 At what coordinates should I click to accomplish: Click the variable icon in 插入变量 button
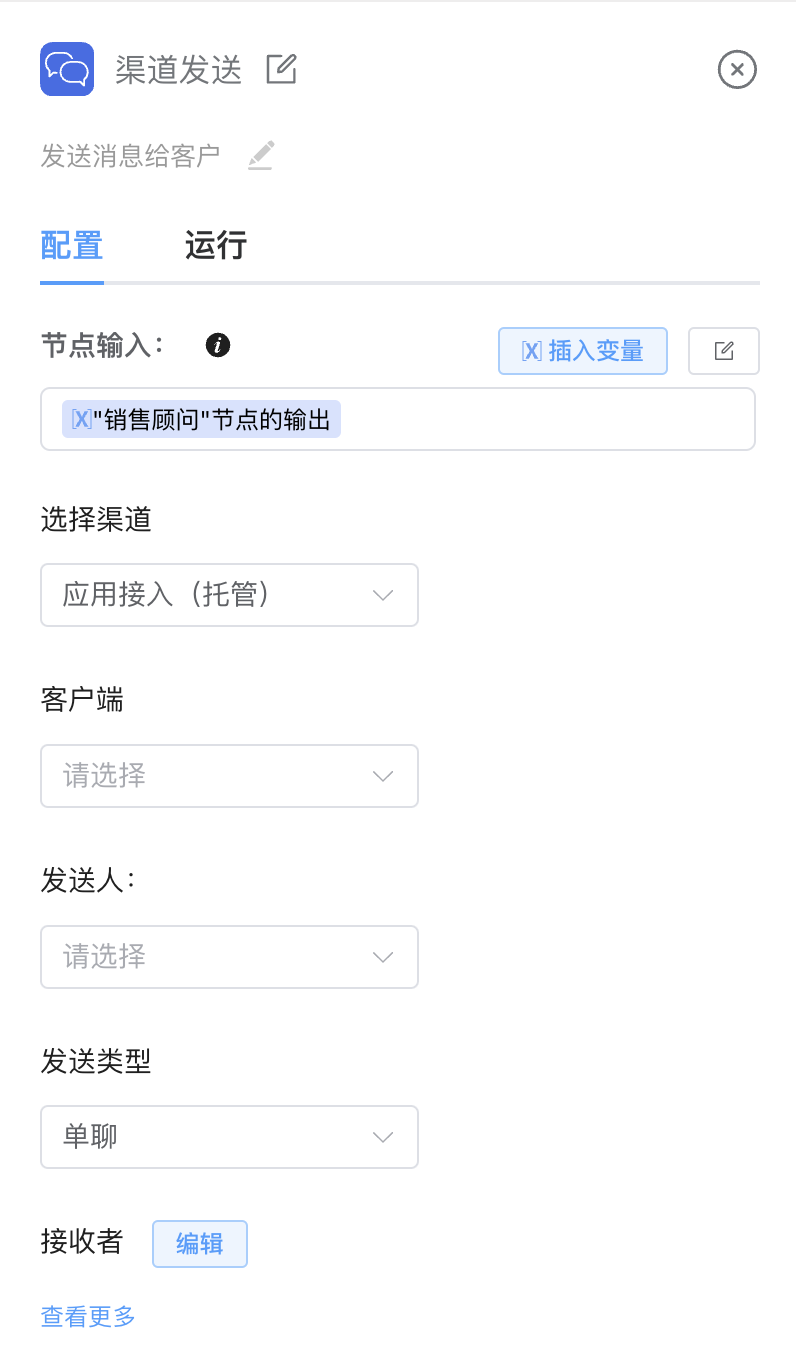click(x=531, y=351)
